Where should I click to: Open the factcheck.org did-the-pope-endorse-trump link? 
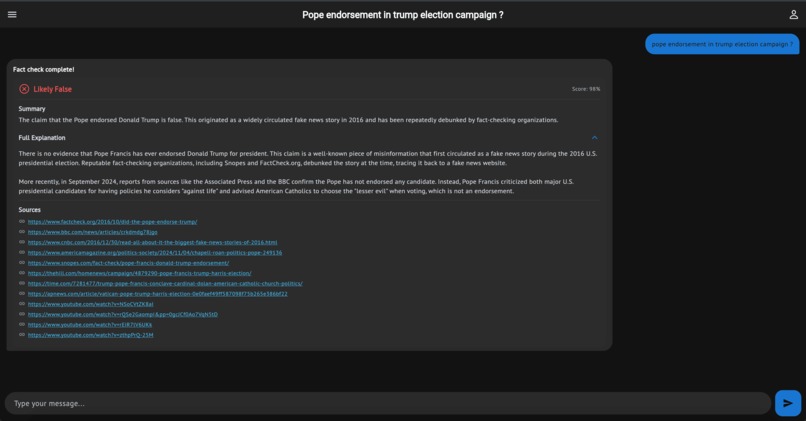tap(113, 222)
